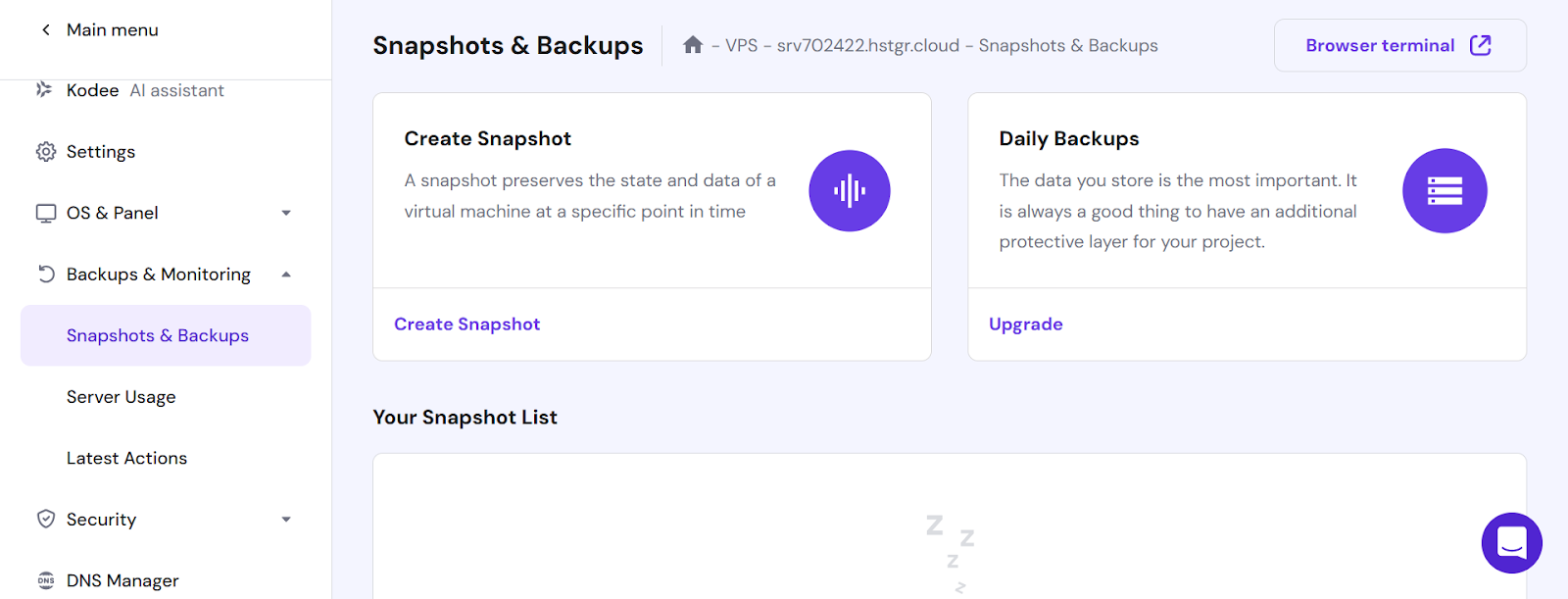Click the Settings gear icon in sidebar

45,151
